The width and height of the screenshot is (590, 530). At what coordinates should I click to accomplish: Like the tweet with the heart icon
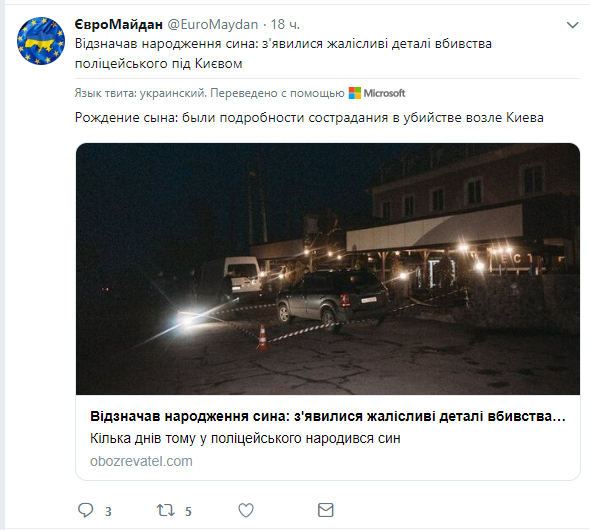point(246,510)
